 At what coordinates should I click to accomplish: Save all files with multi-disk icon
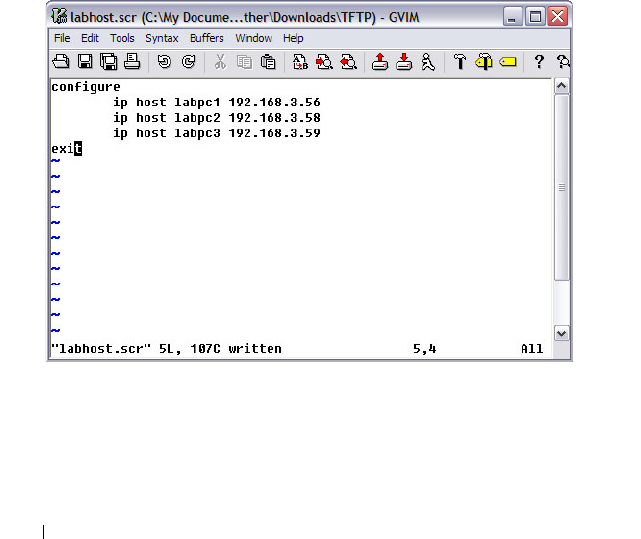click(109, 62)
